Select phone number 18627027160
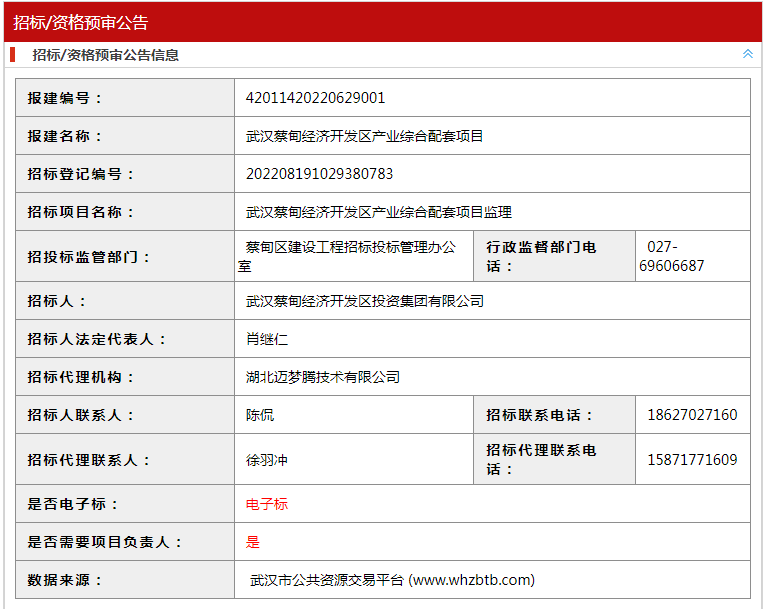This screenshot has height=609, width=763. [692, 414]
